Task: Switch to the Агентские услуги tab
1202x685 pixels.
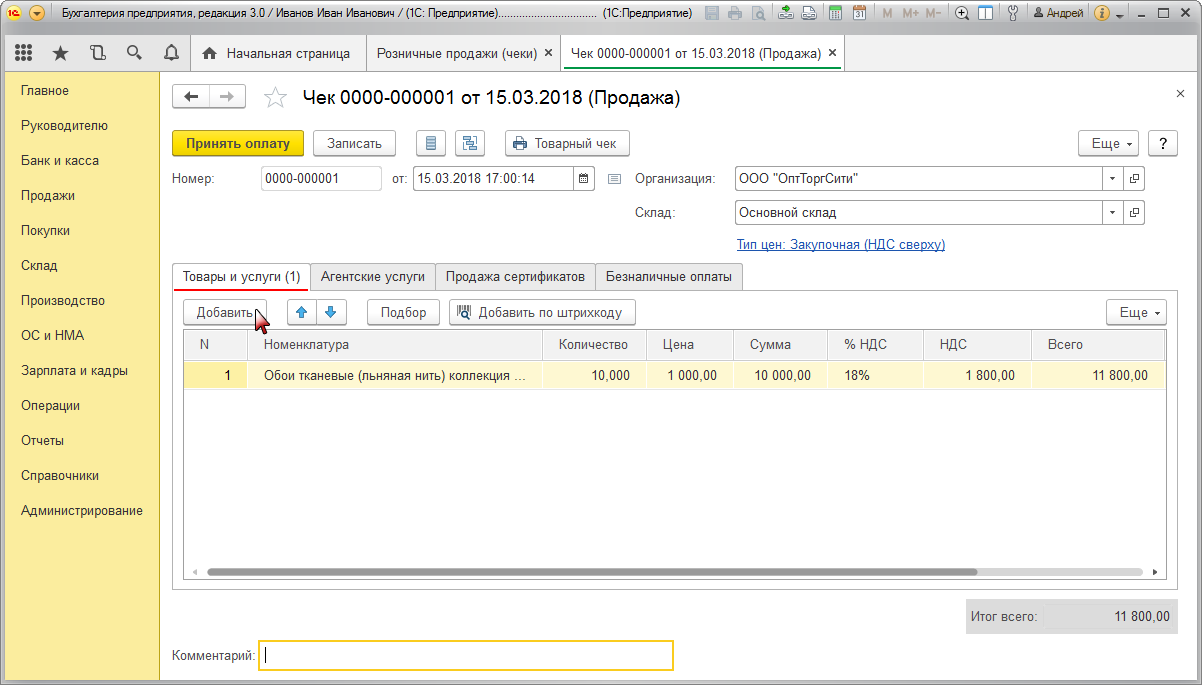Action: 372,276
